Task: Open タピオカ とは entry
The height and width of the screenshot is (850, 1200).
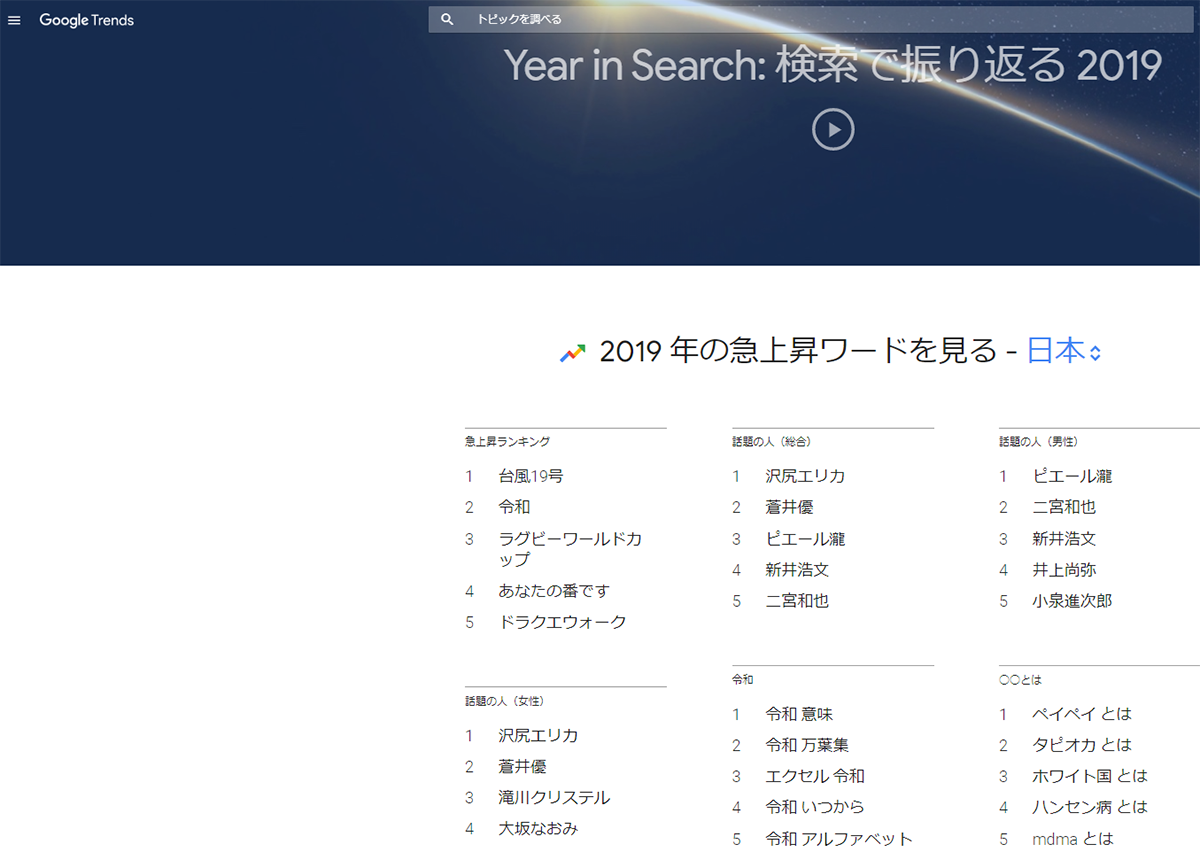Action: pyautogui.click(x=1082, y=745)
